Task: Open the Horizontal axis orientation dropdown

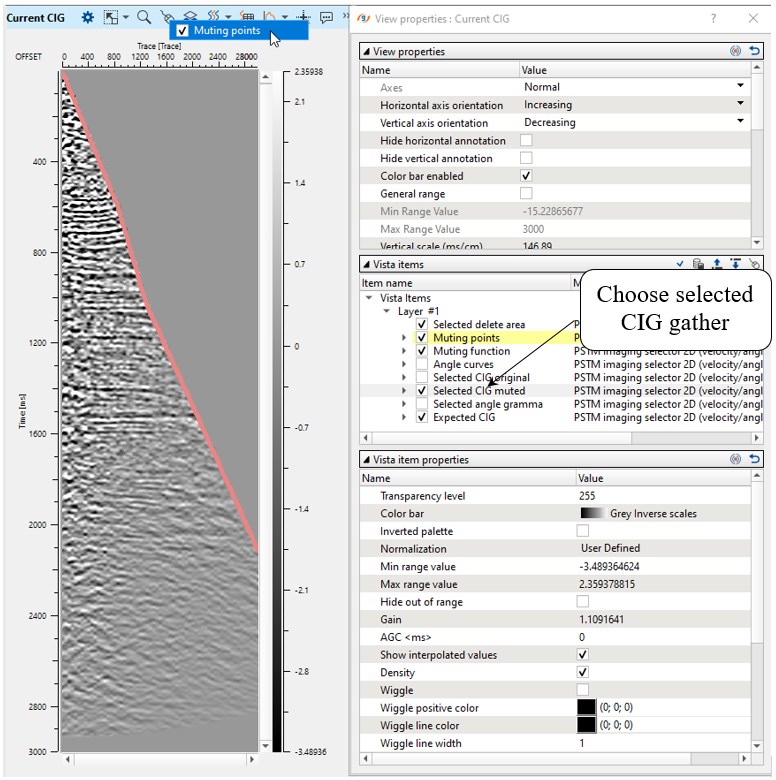Action: click(740, 104)
